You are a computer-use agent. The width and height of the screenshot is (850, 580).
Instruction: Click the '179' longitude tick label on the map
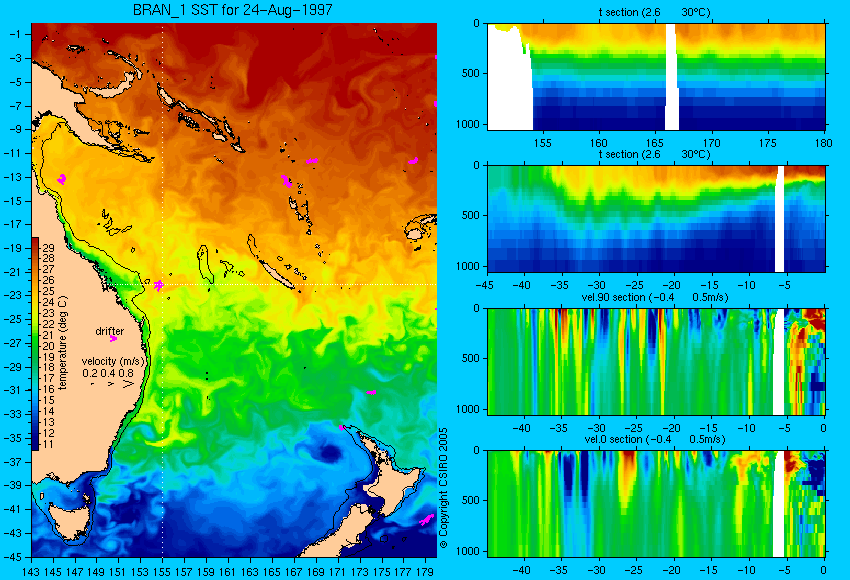pos(425,572)
